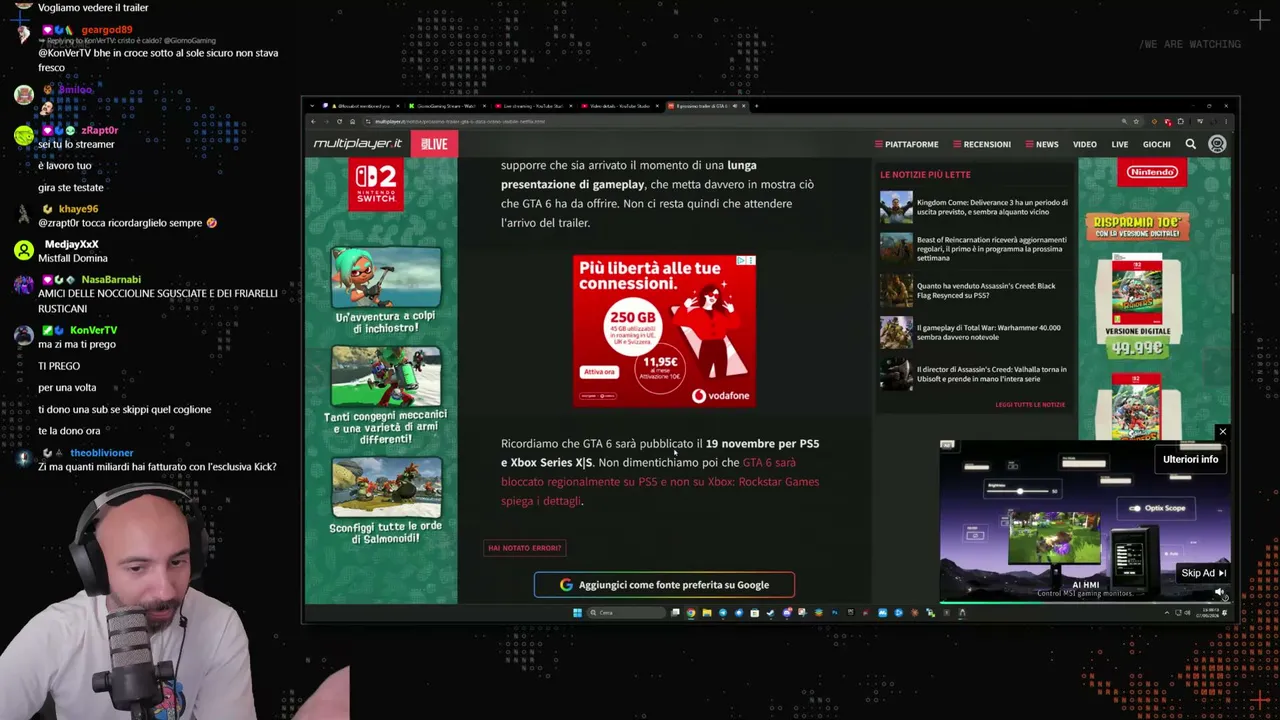This screenshot has height=720, width=1280.
Task: Click the Total War Warhammer article thumbnail
Action: [896, 332]
